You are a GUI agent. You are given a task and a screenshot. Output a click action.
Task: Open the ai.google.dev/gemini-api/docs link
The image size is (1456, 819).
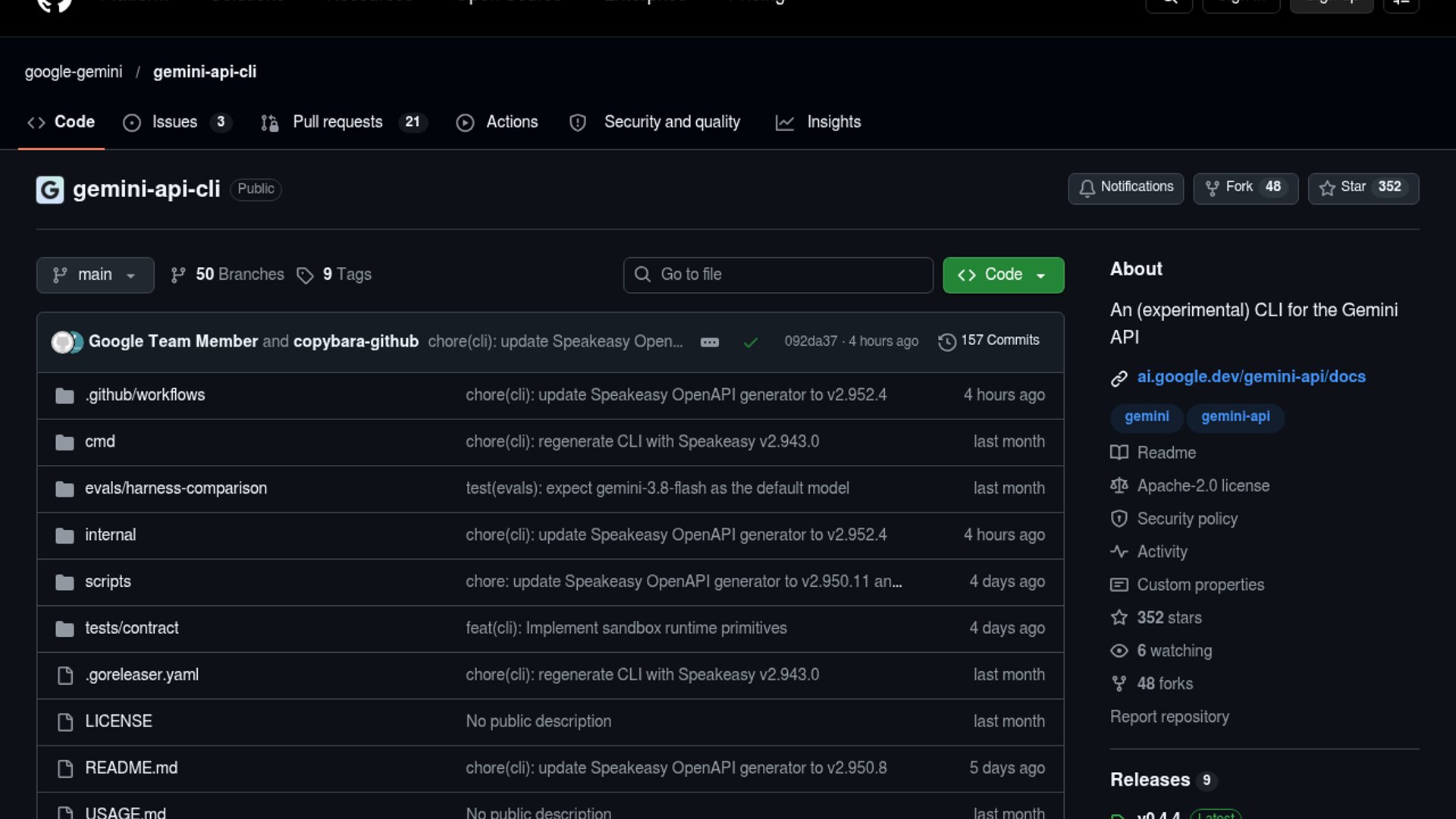pyautogui.click(x=1251, y=377)
